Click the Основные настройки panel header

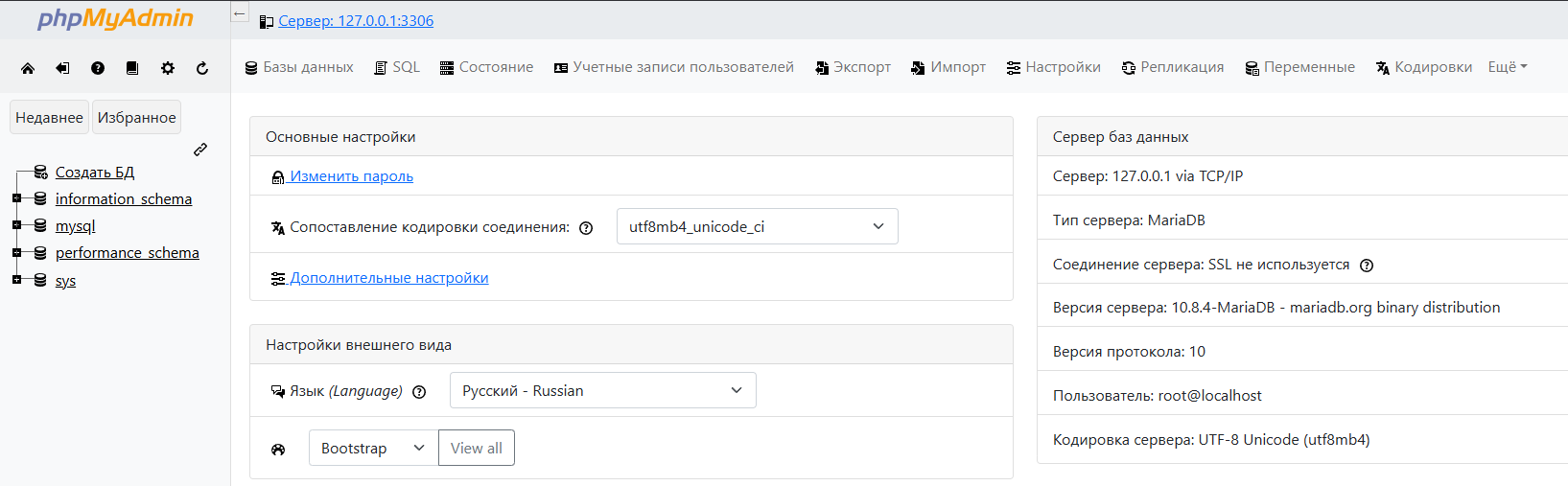click(631, 136)
